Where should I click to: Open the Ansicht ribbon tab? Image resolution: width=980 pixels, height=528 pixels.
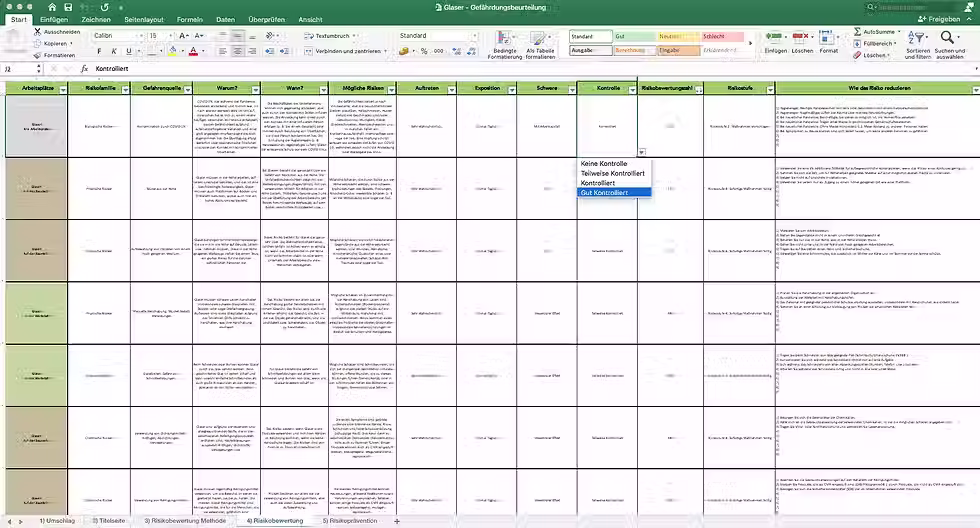coord(310,19)
